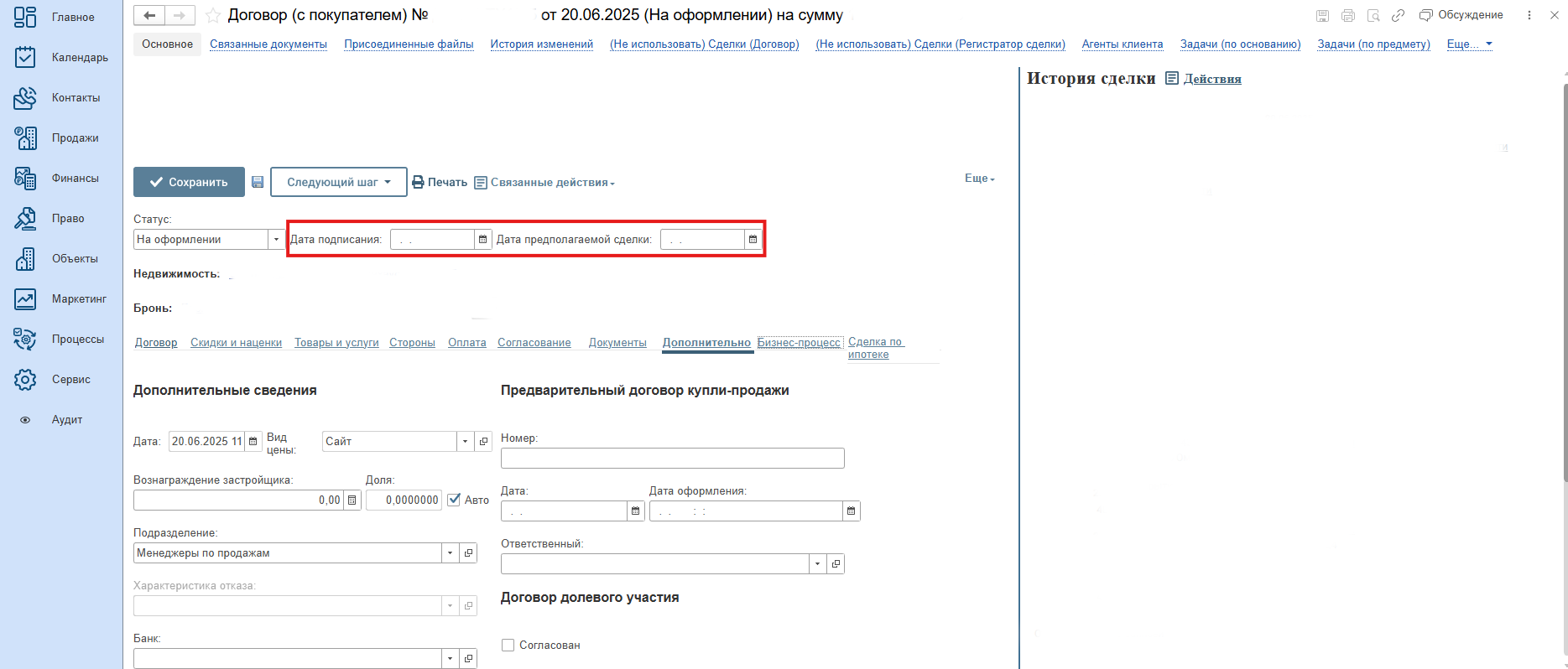The height and width of the screenshot is (669, 1568).
Task: Click the floppy disk save icon
Action: (258, 182)
